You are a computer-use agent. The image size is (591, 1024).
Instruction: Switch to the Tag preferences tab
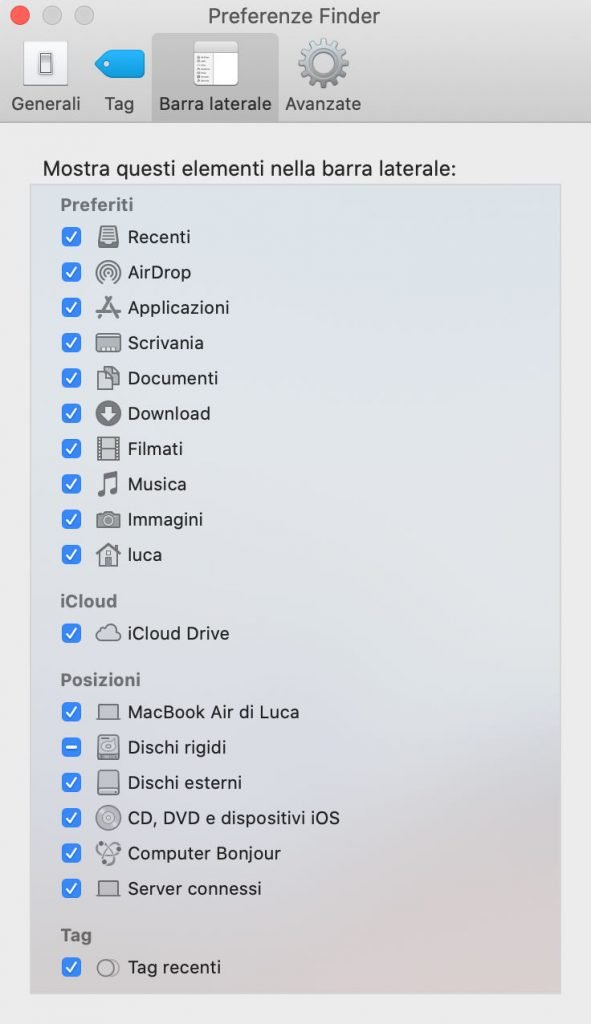pos(120,77)
